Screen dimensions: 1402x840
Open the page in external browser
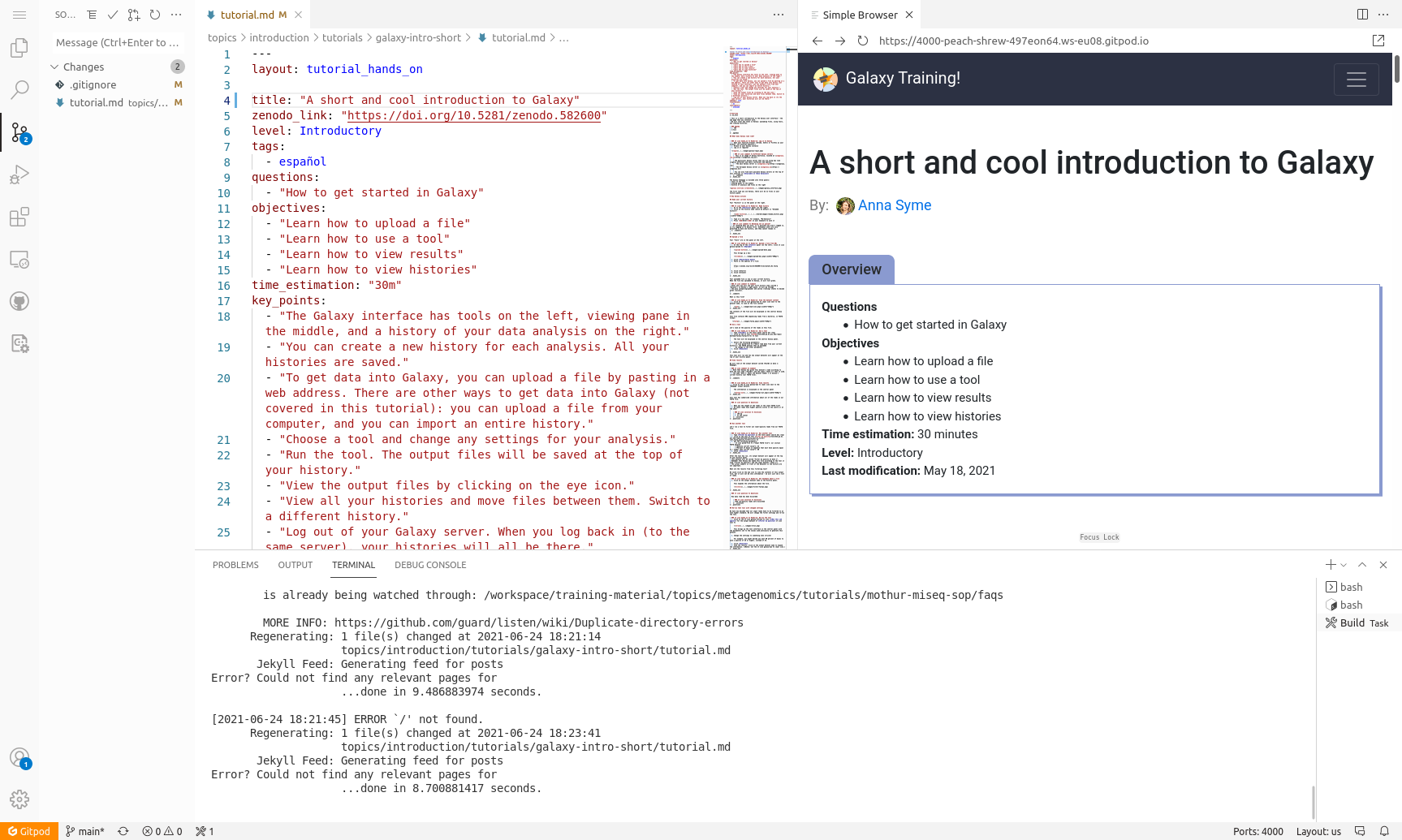[1378, 41]
